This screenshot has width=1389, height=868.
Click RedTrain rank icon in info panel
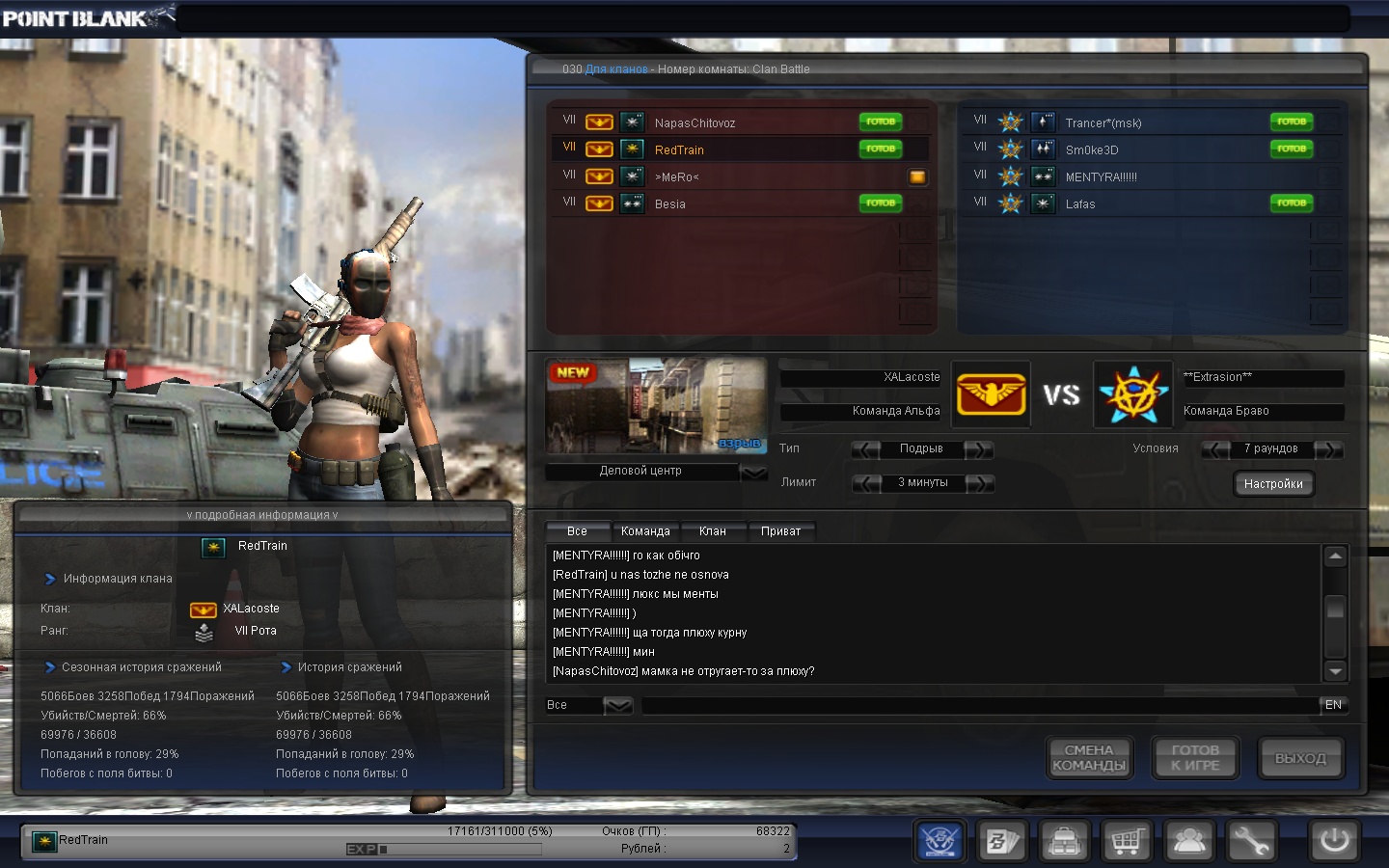(x=212, y=547)
